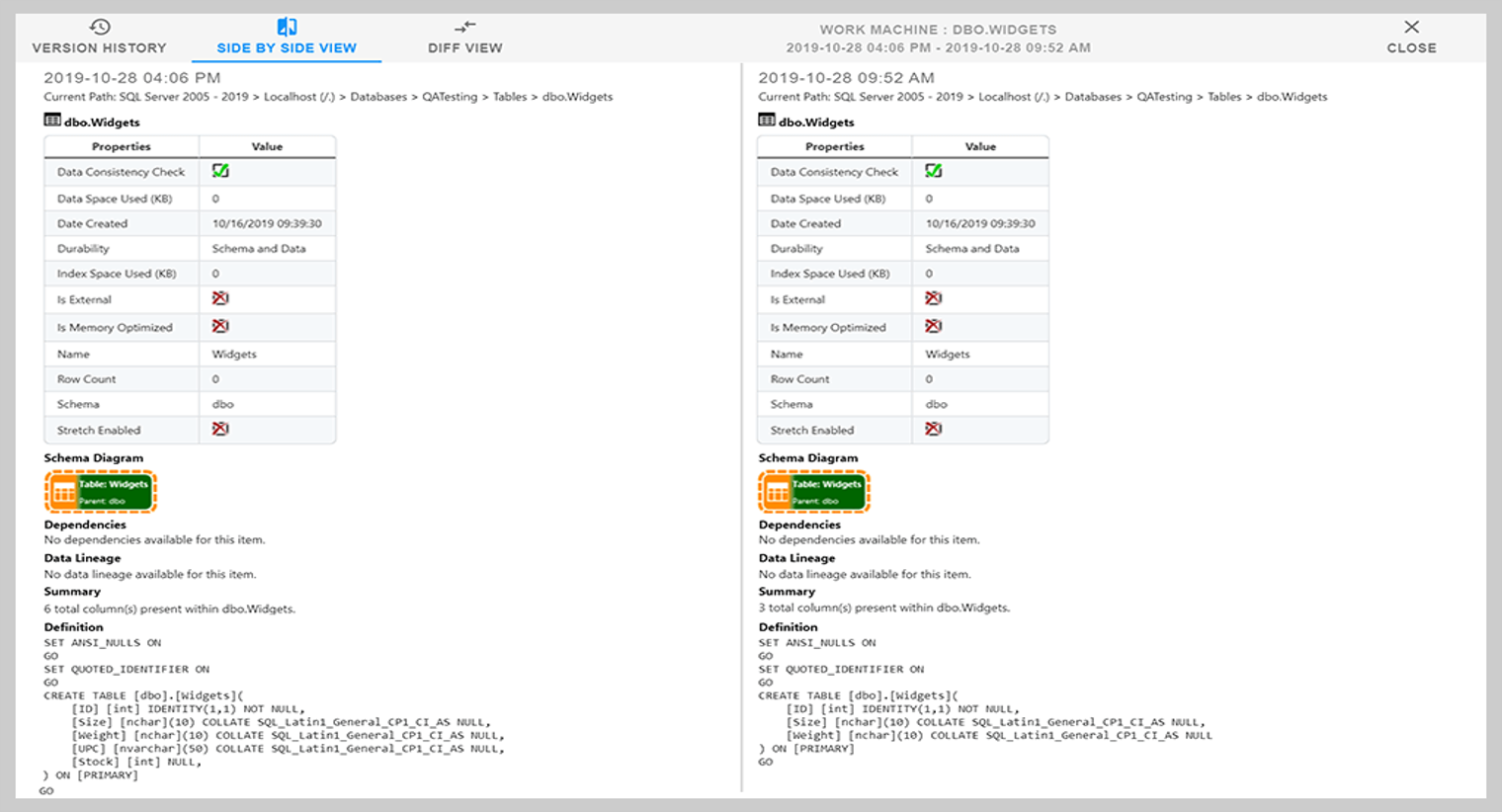This screenshot has width=1502, height=812.
Task: Switch to the Diff View tab
Action: [465, 47]
